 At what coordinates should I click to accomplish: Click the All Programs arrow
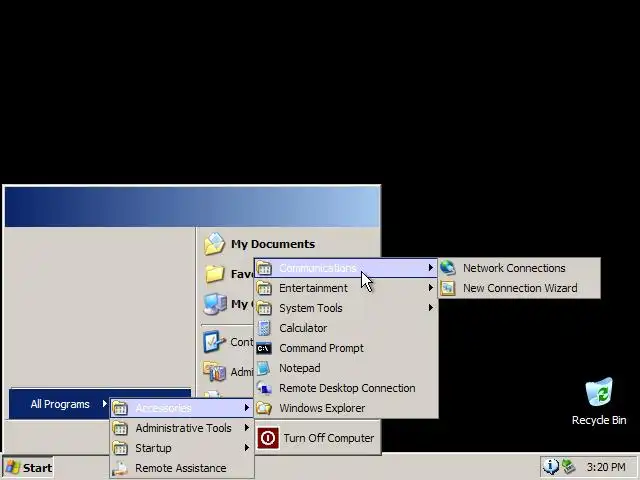(104, 404)
